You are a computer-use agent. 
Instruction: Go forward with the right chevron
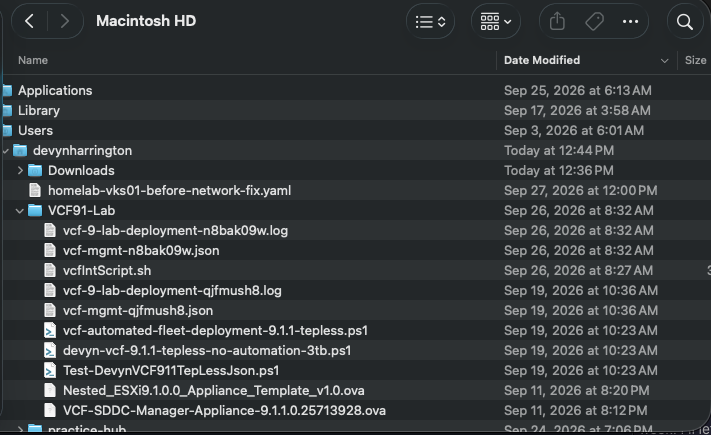[65, 21]
